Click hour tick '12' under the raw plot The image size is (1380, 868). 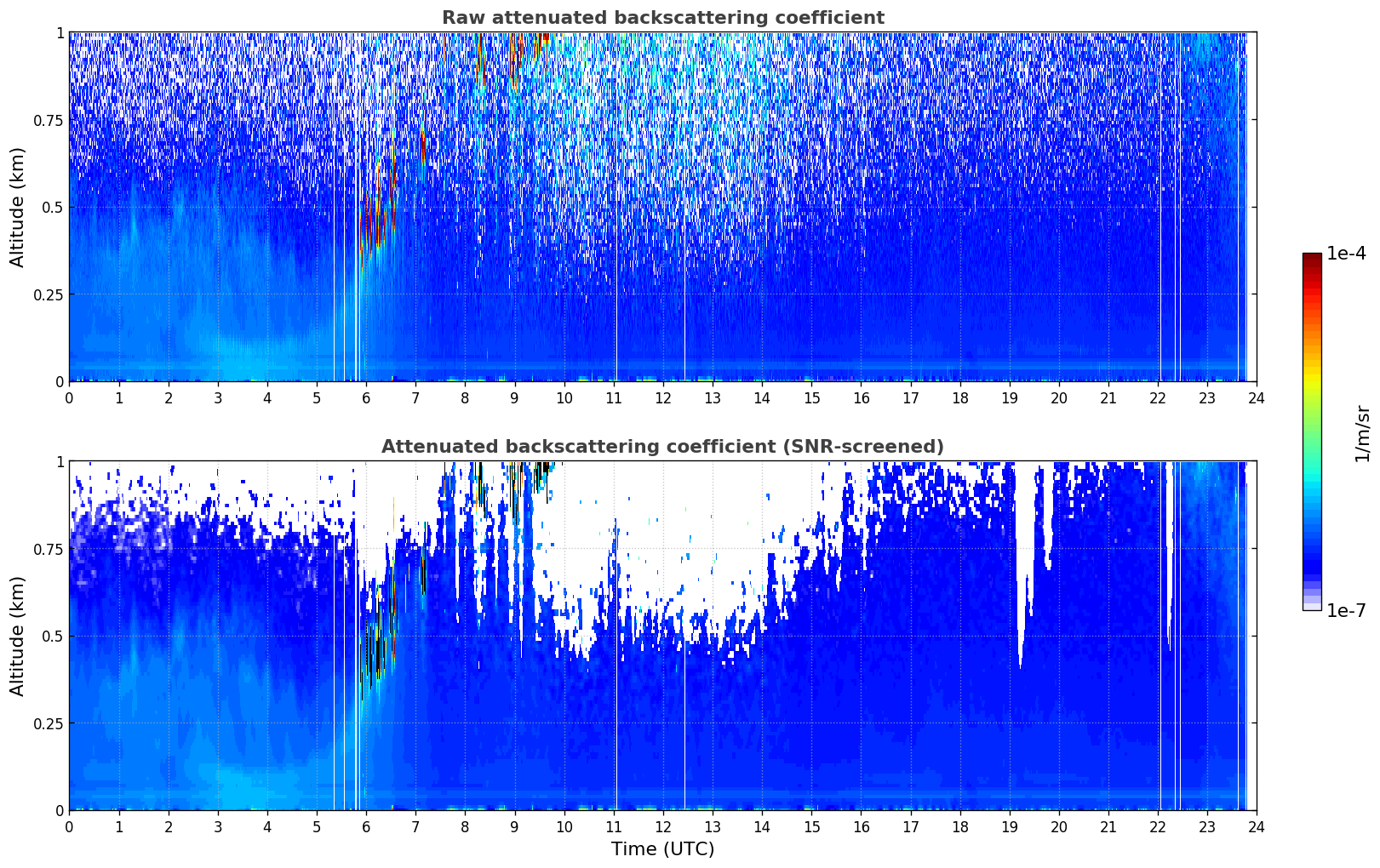point(662,398)
